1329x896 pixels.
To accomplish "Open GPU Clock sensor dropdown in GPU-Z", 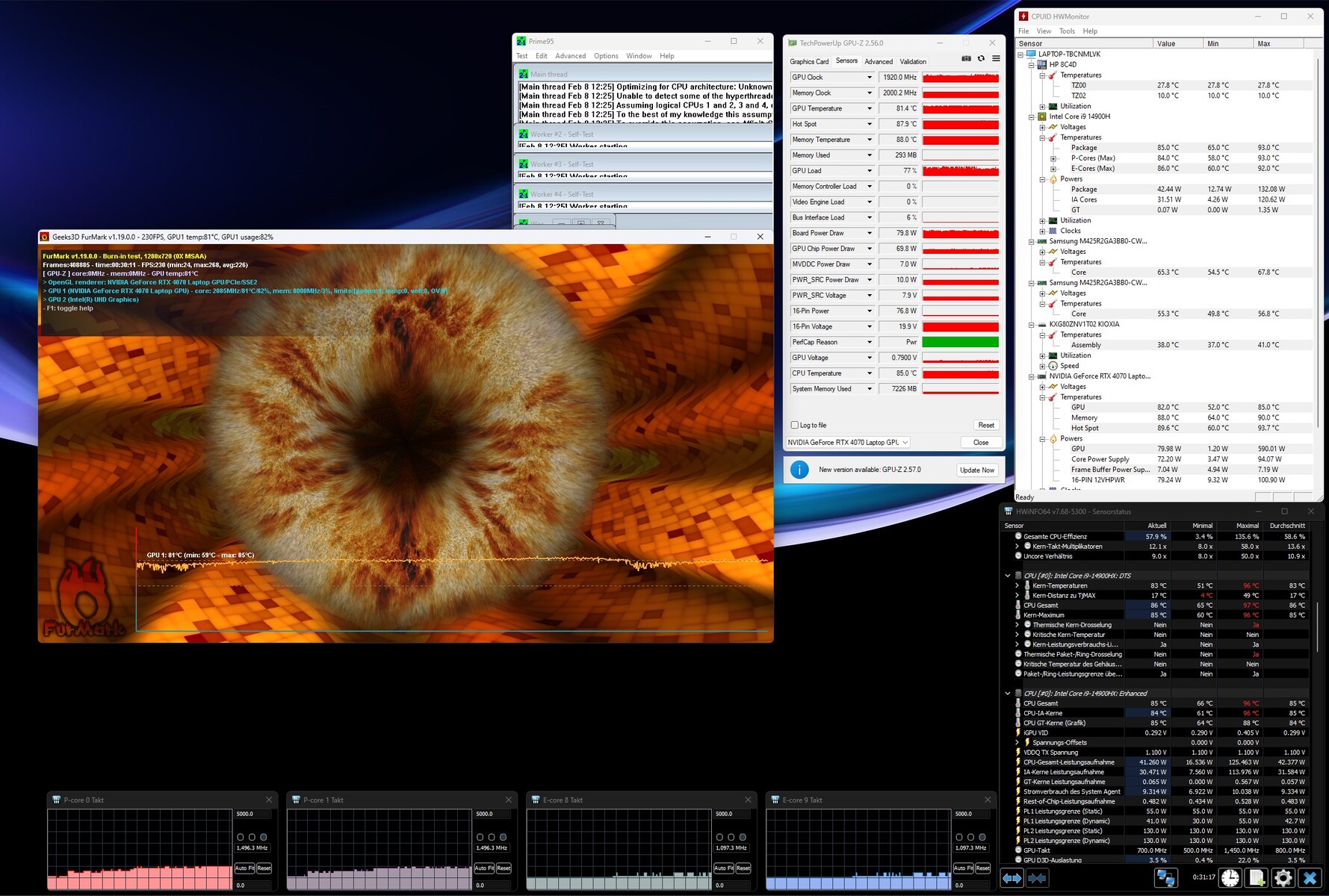I will click(869, 78).
